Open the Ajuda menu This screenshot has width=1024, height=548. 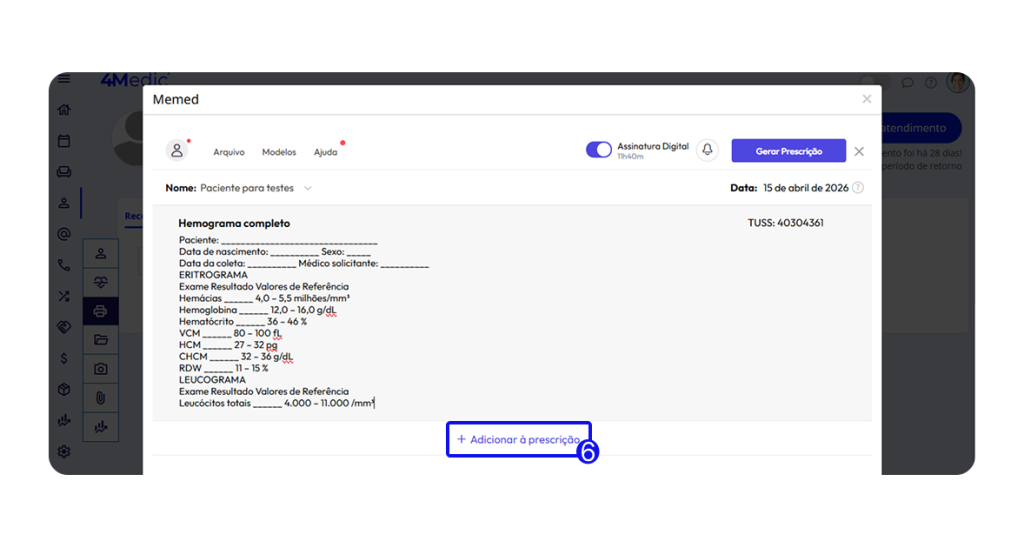[325, 152]
